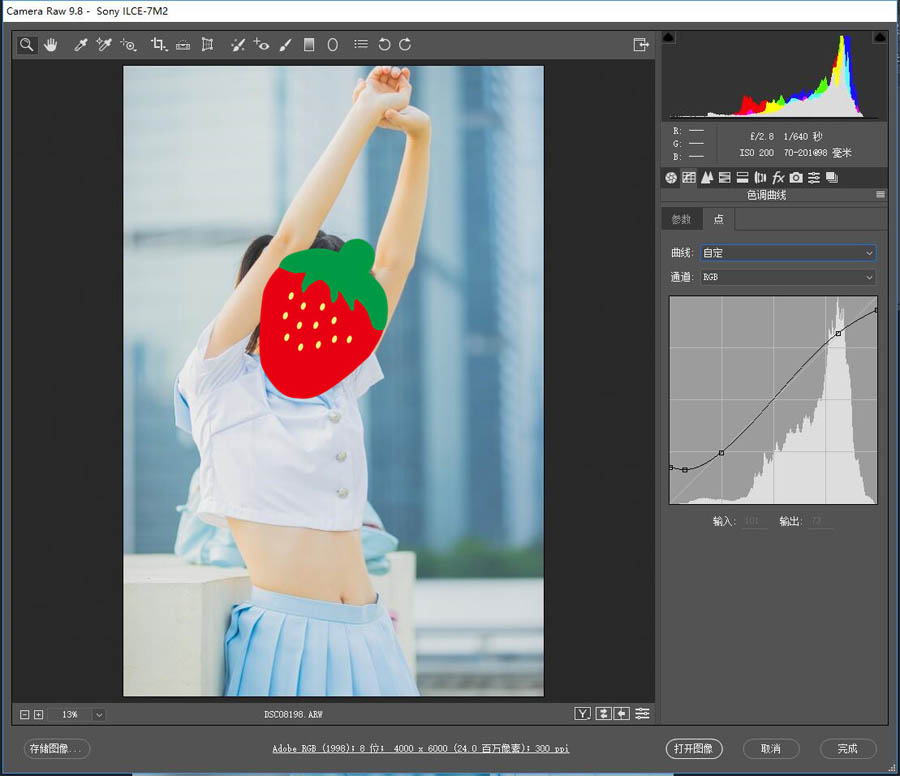Select the Red Eye Removal tool
The image size is (900, 776).
[261, 45]
